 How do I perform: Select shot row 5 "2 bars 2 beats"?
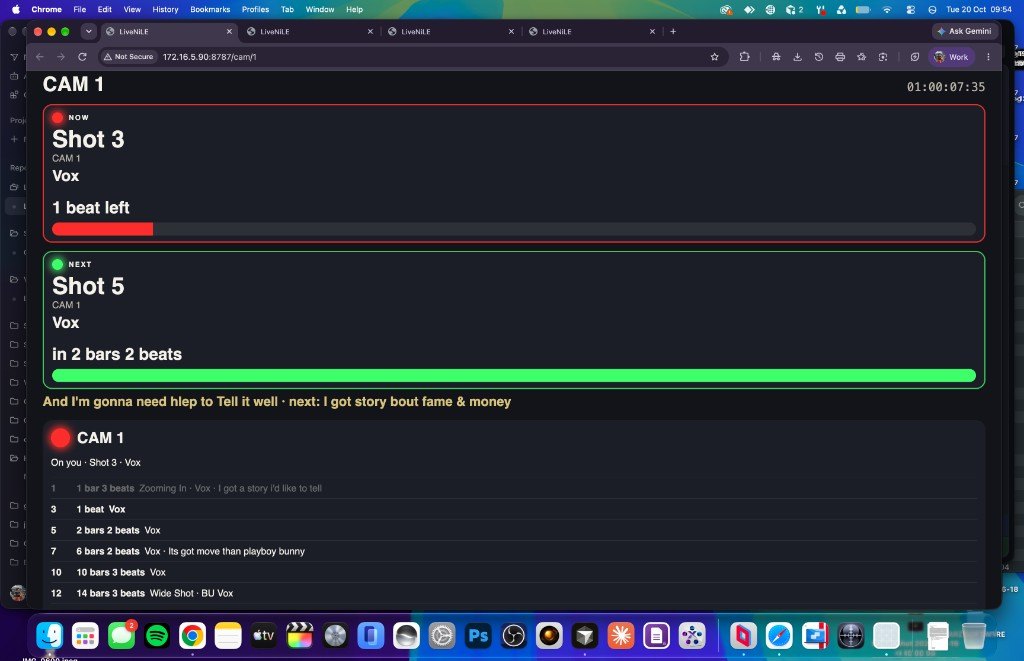tap(514, 530)
